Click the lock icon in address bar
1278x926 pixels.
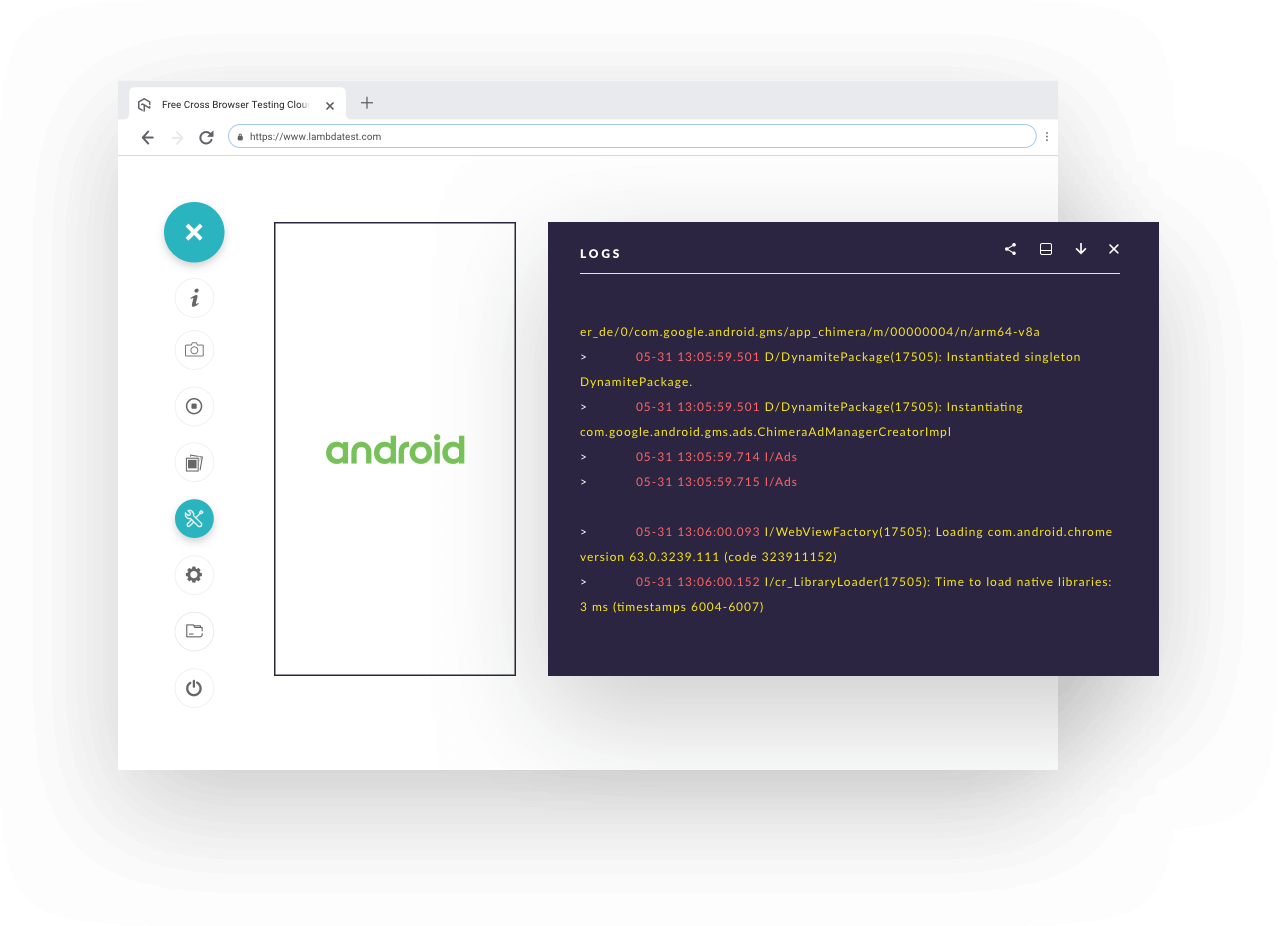point(240,137)
